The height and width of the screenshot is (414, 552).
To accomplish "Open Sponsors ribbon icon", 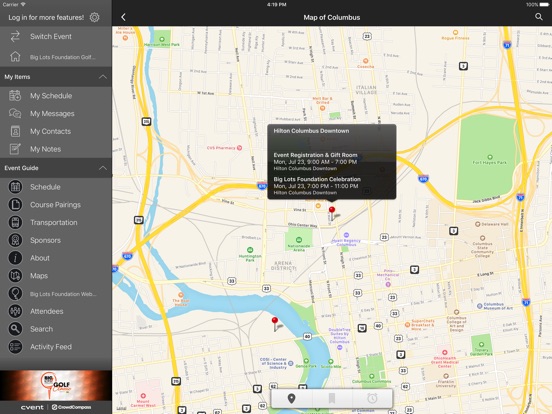I will coord(15,240).
